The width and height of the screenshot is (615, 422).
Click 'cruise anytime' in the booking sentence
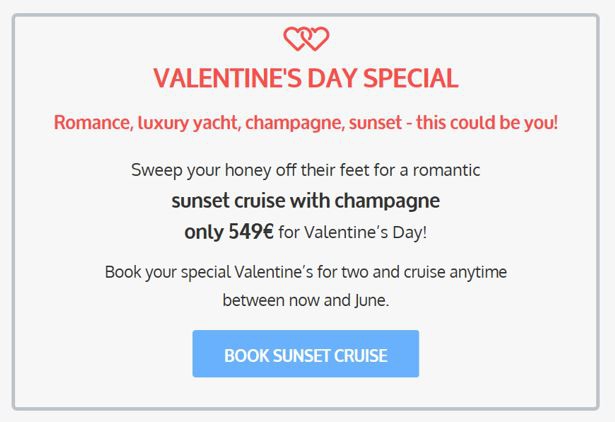455,273
